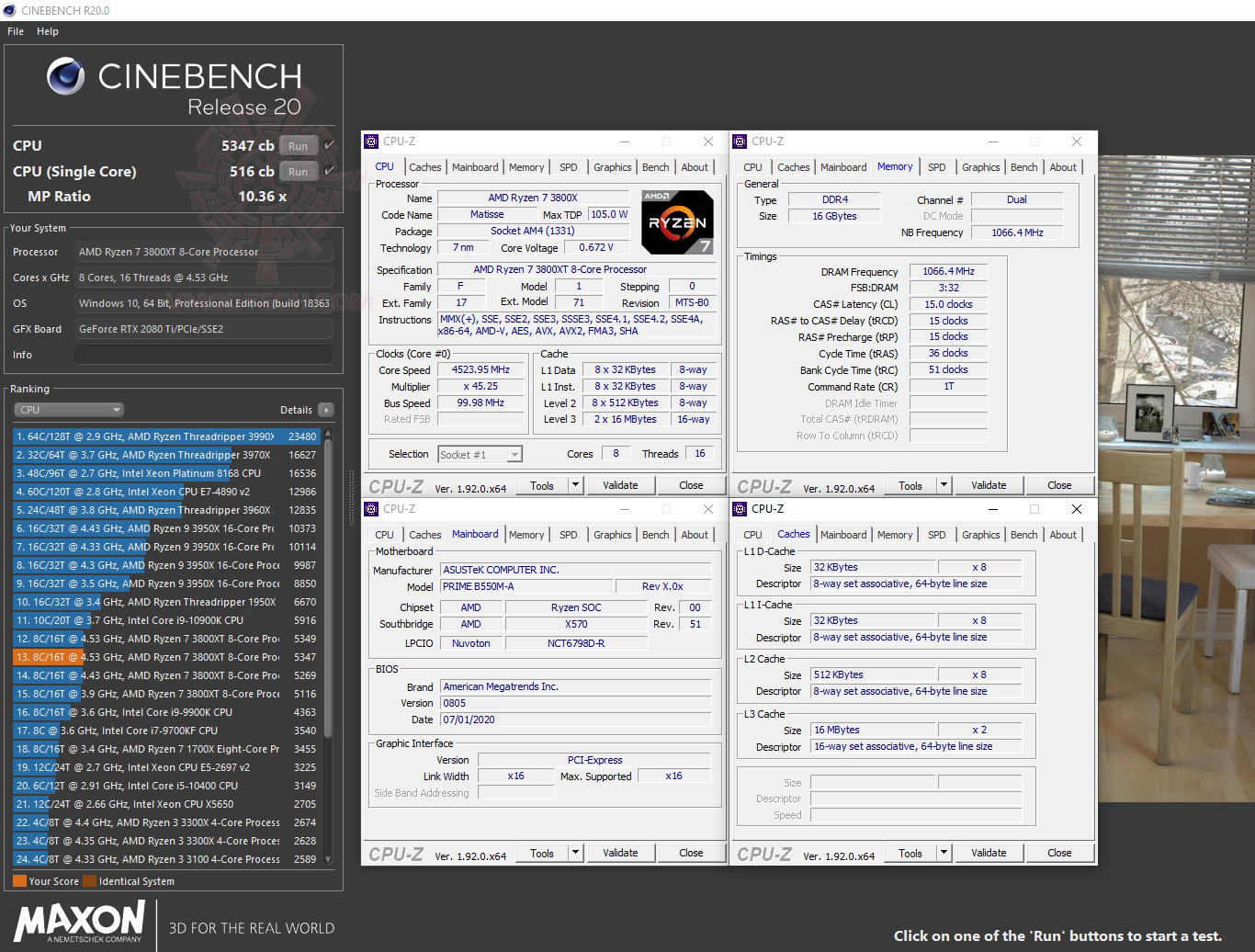The image size is (1255, 952).
Task: Open the Ranking category dropdown showing CPU
Action: point(68,409)
